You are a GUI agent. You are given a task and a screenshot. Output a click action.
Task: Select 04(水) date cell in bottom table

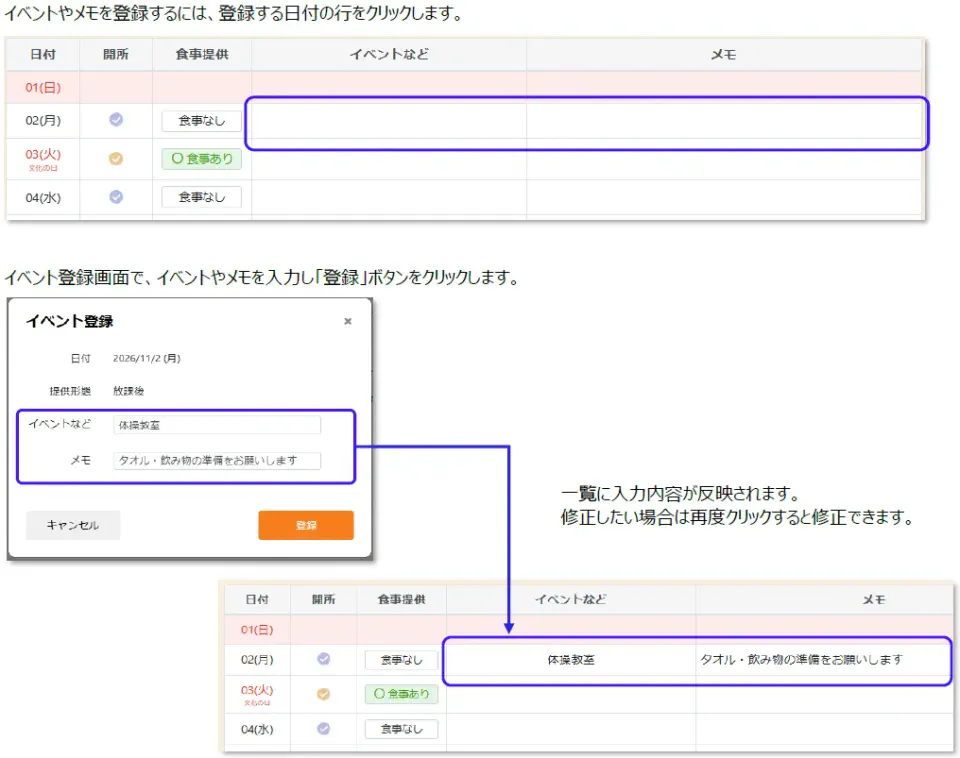pos(257,729)
